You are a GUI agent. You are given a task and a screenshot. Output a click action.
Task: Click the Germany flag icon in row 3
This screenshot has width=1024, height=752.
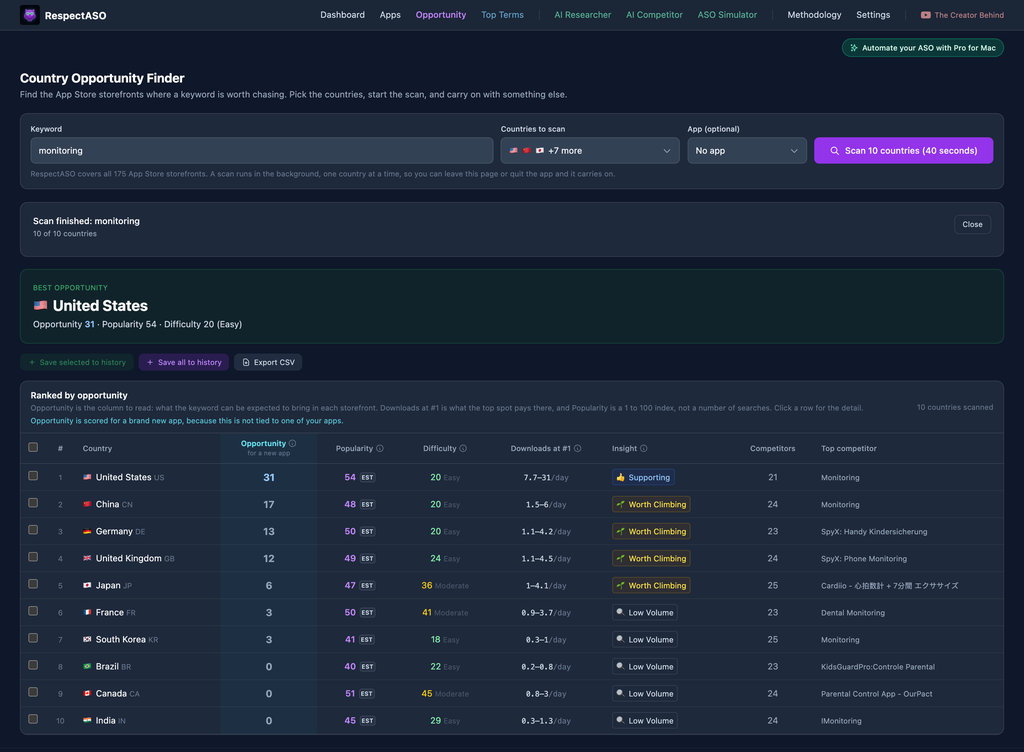pyautogui.click(x=87, y=531)
